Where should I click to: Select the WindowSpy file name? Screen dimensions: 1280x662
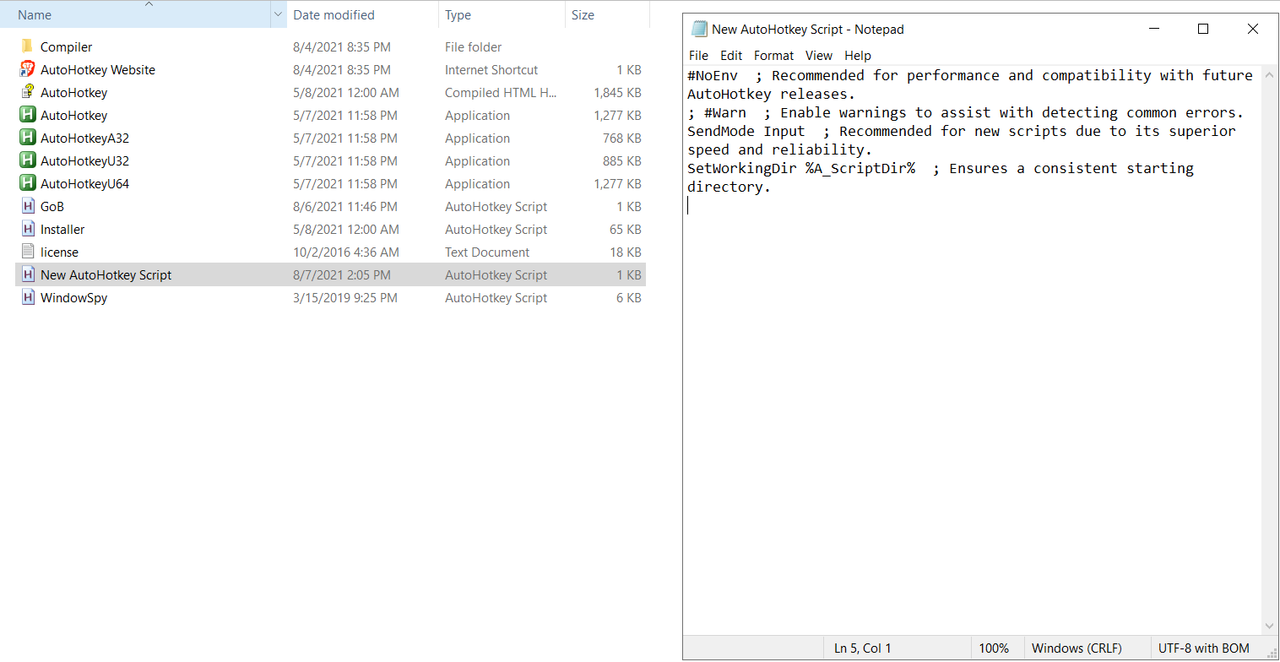(x=74, y=298)
